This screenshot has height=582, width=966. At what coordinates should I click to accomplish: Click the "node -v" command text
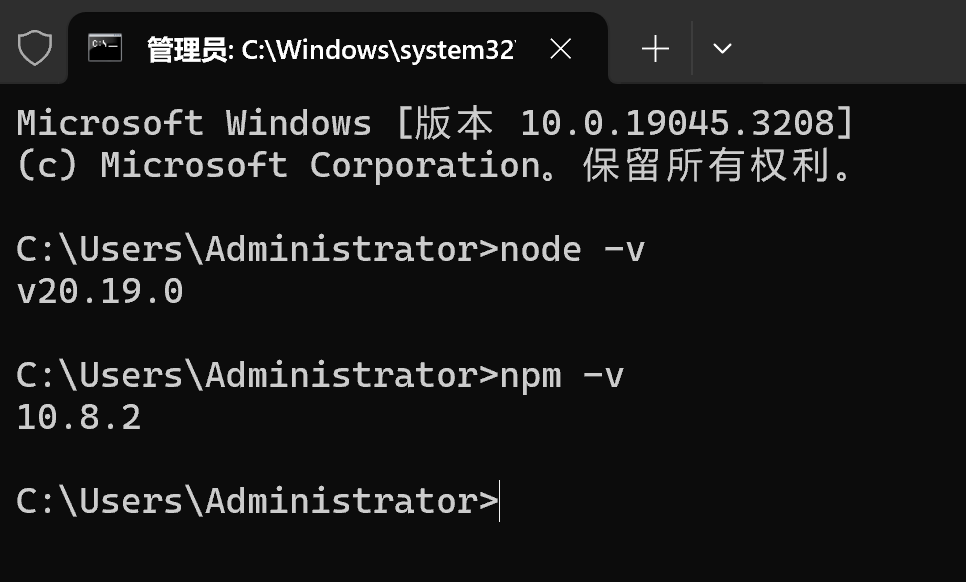coord(572,250)
